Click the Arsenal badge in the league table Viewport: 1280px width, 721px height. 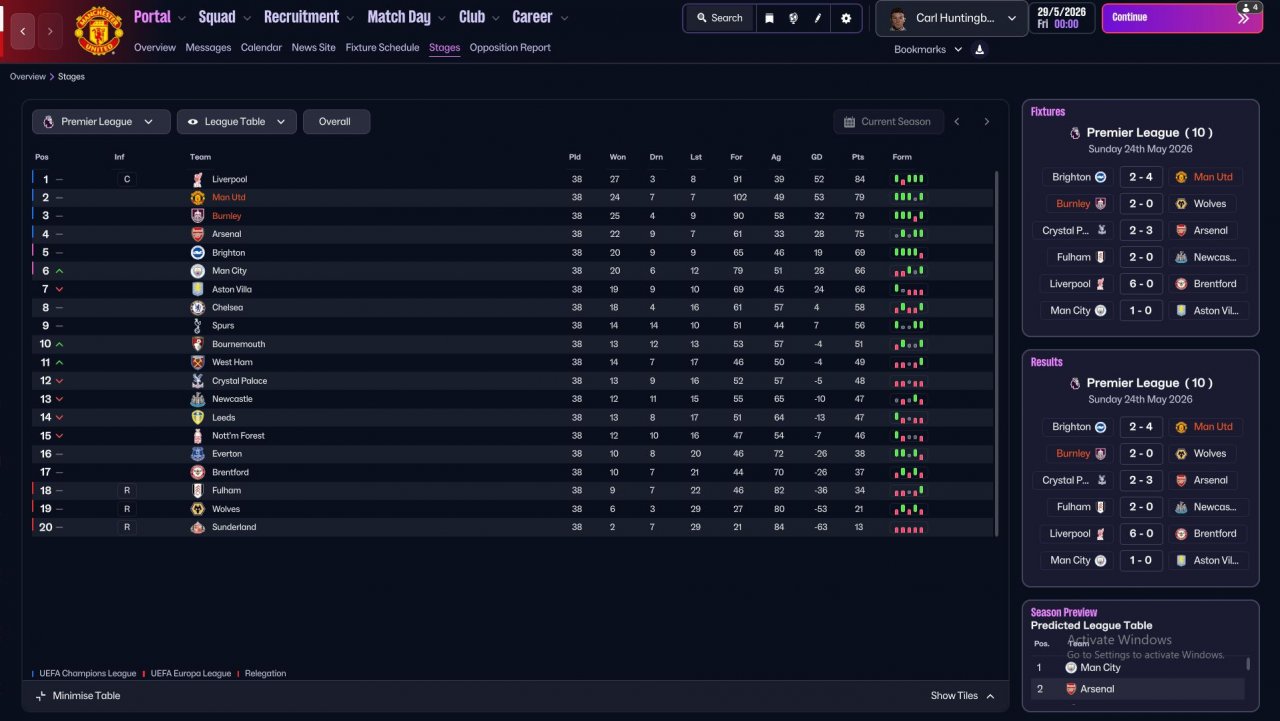pos(198,234)
